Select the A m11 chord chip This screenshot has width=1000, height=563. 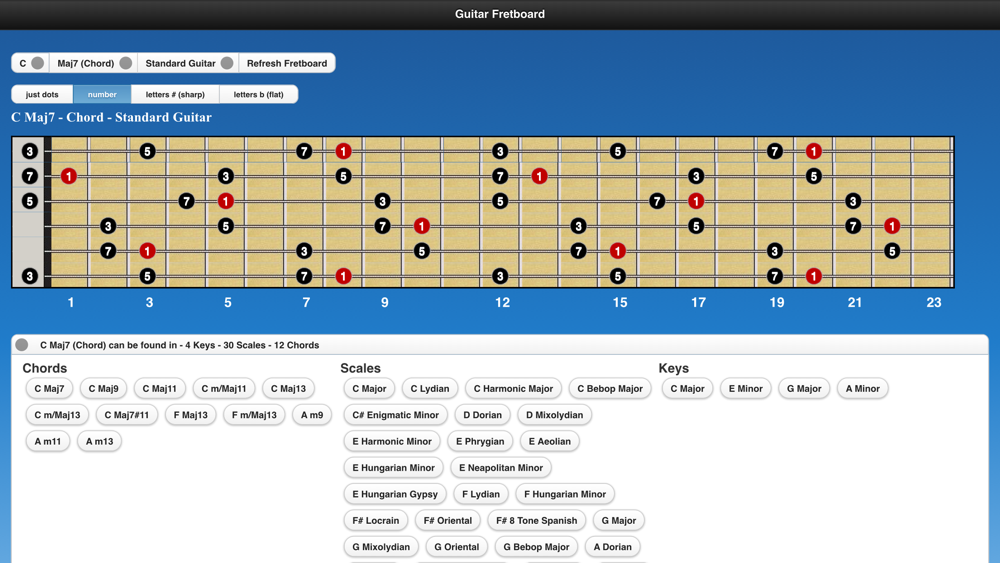pyautogui.click(x=48, y=441)
